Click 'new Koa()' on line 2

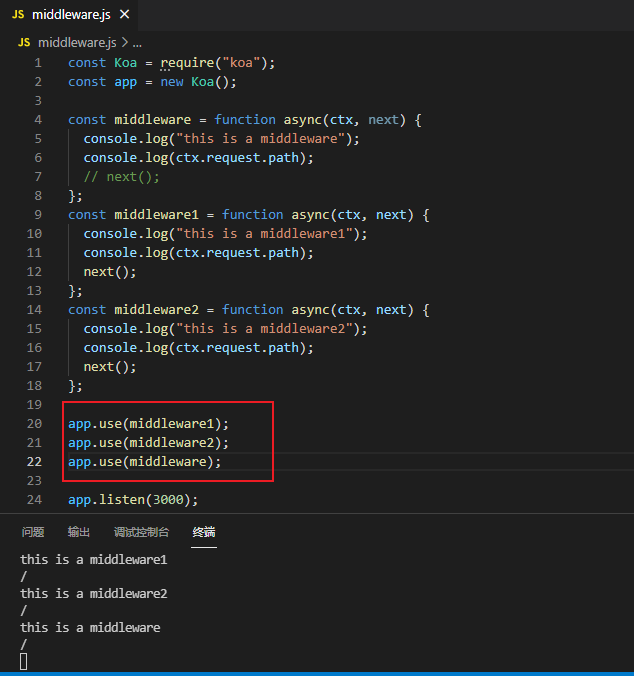pyautogui.click(x=194, y=82)
